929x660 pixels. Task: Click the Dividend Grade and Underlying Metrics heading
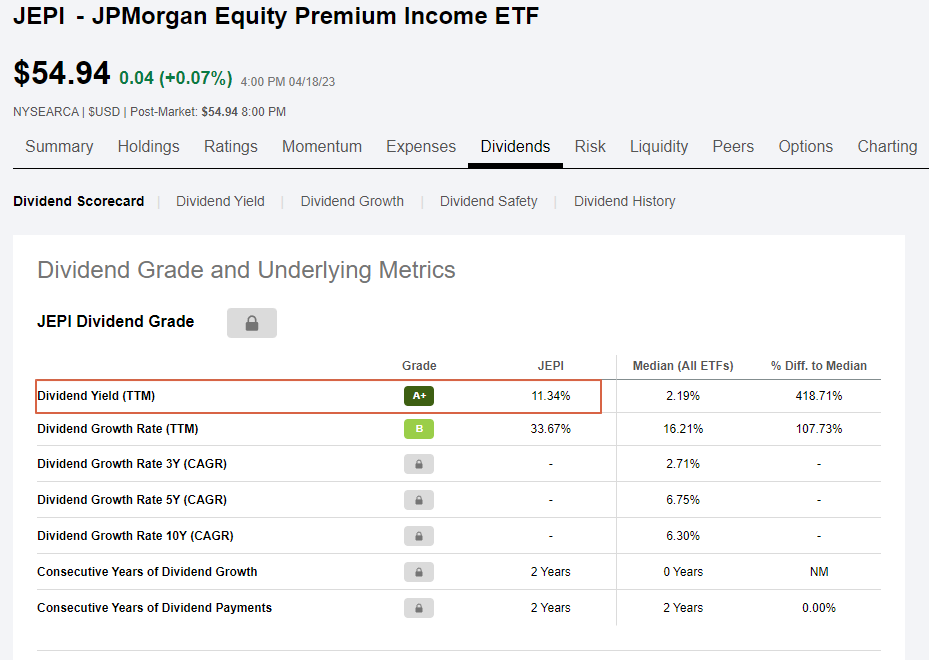(x=246, y=270)
